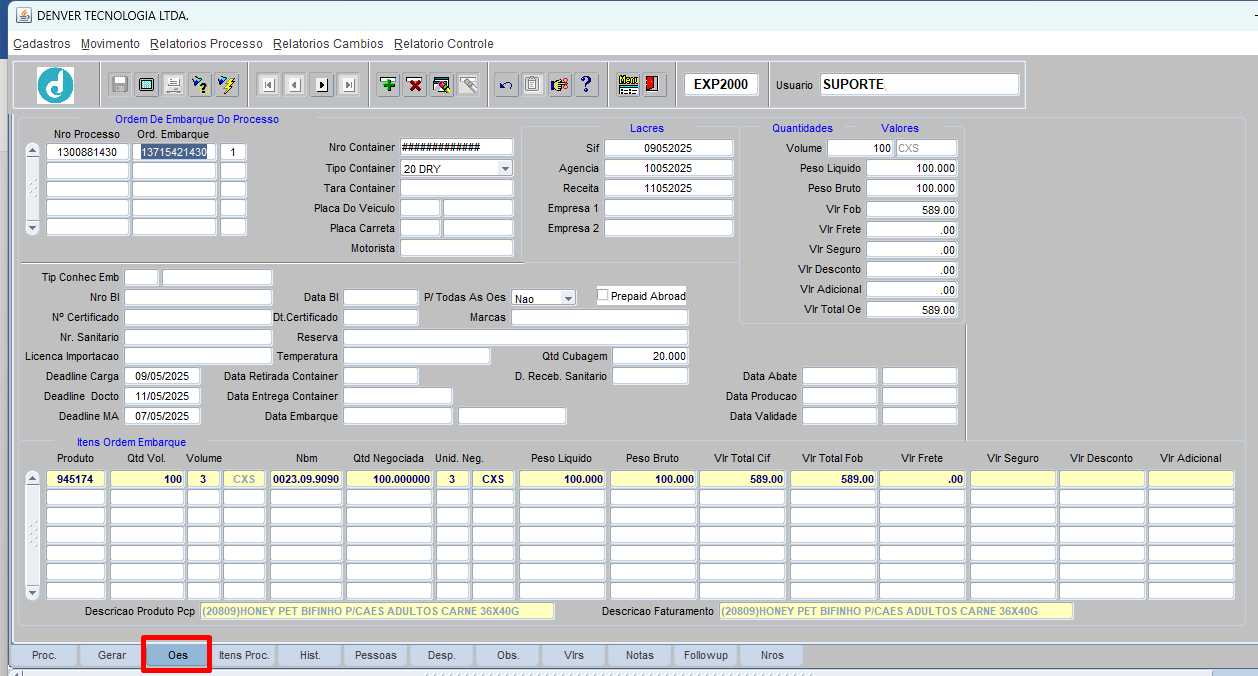This screenshot has width=1258, height=676.
Task: Switch to the Itens Proc. tab
Action: (244, 655)
